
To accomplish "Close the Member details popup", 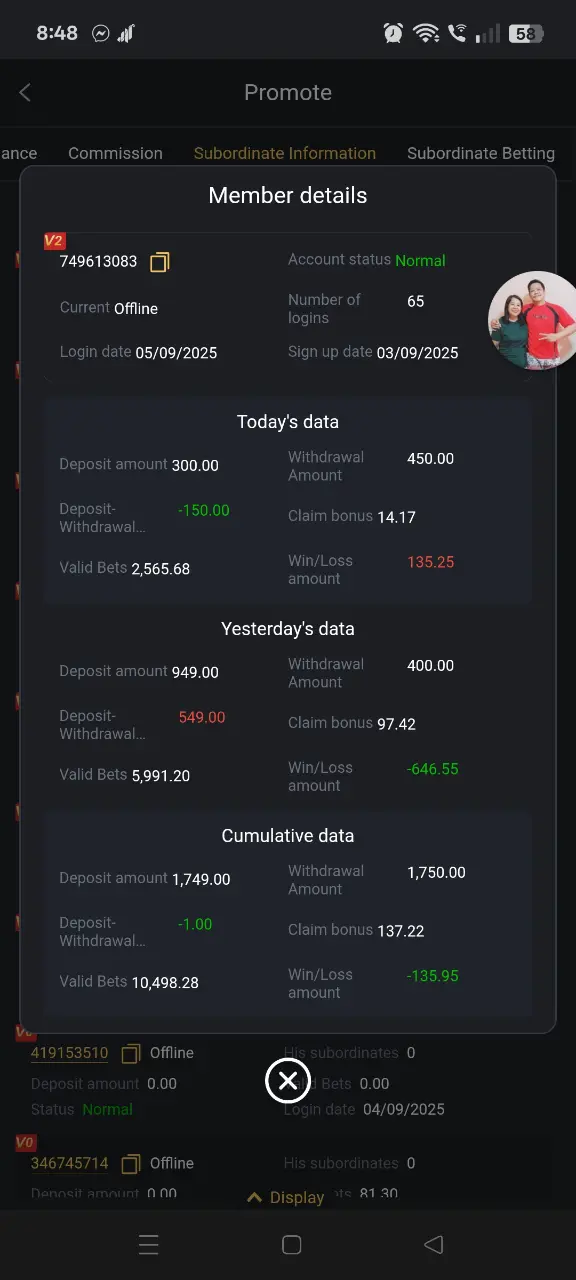I will (x=287, y=1080).
